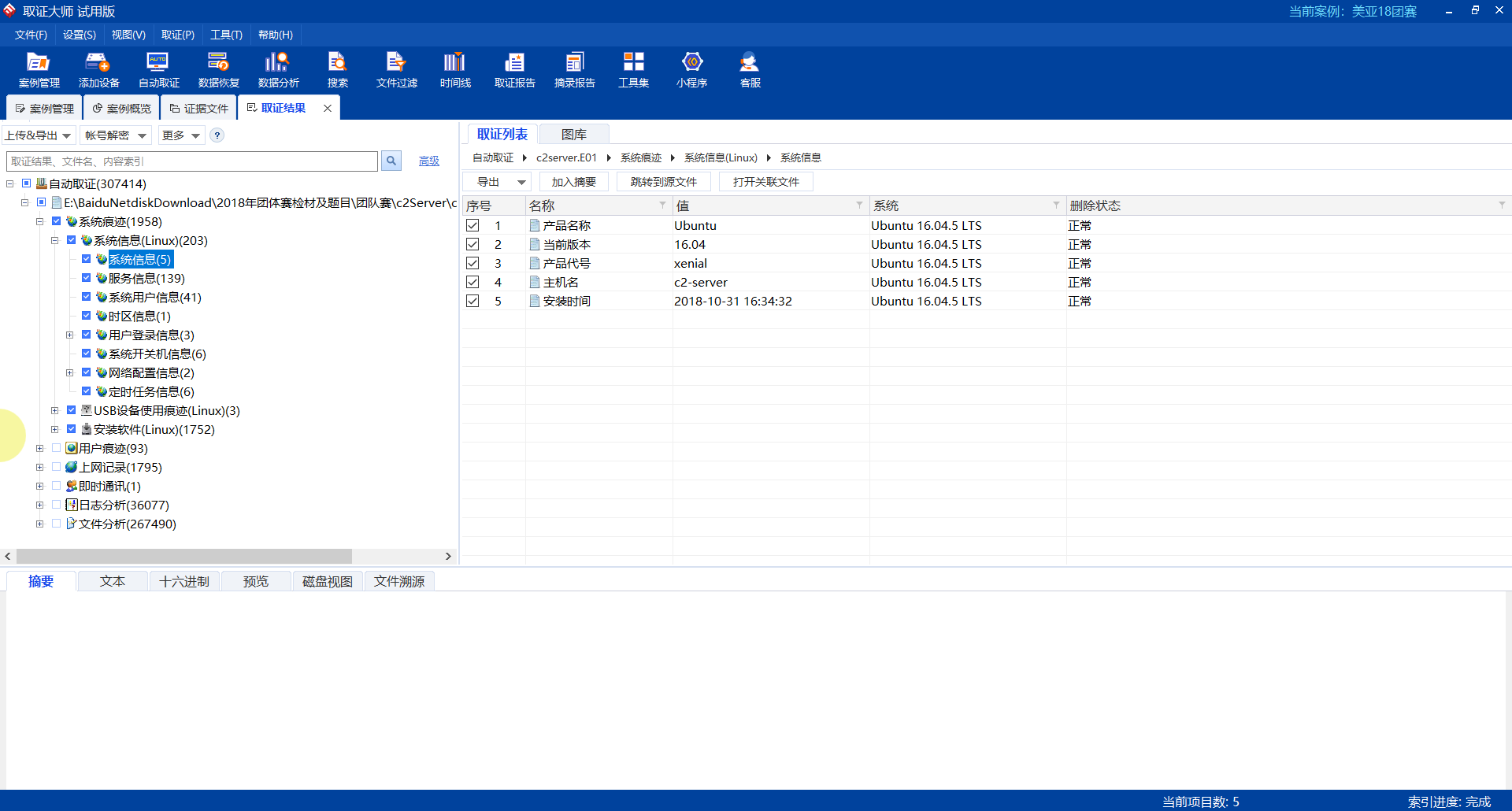
Task: Switch to the 图库 tab
Action: pyautogui.click(x=574, y=135)
